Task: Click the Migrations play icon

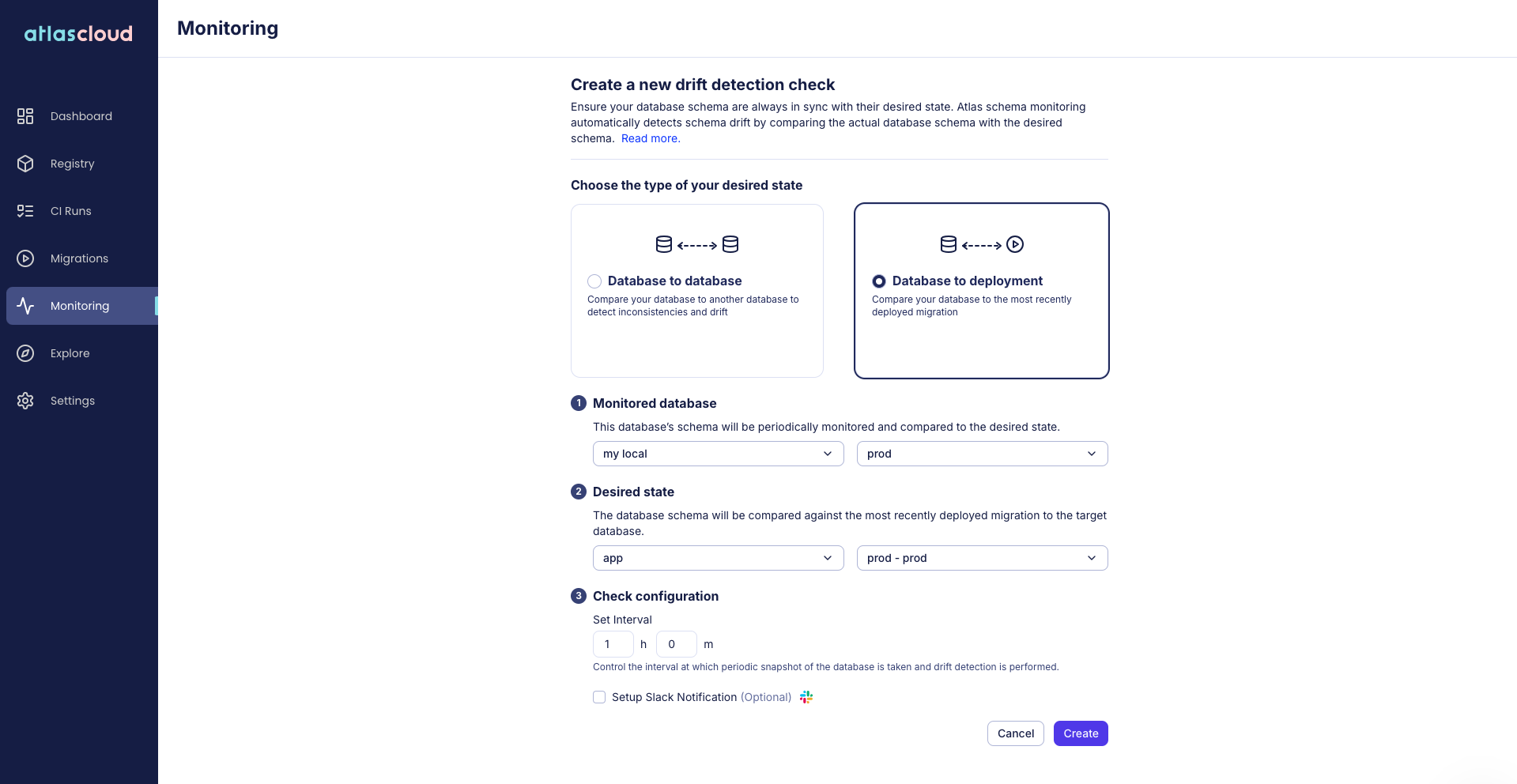Action: pyautogui.click(x=25, y=258)
